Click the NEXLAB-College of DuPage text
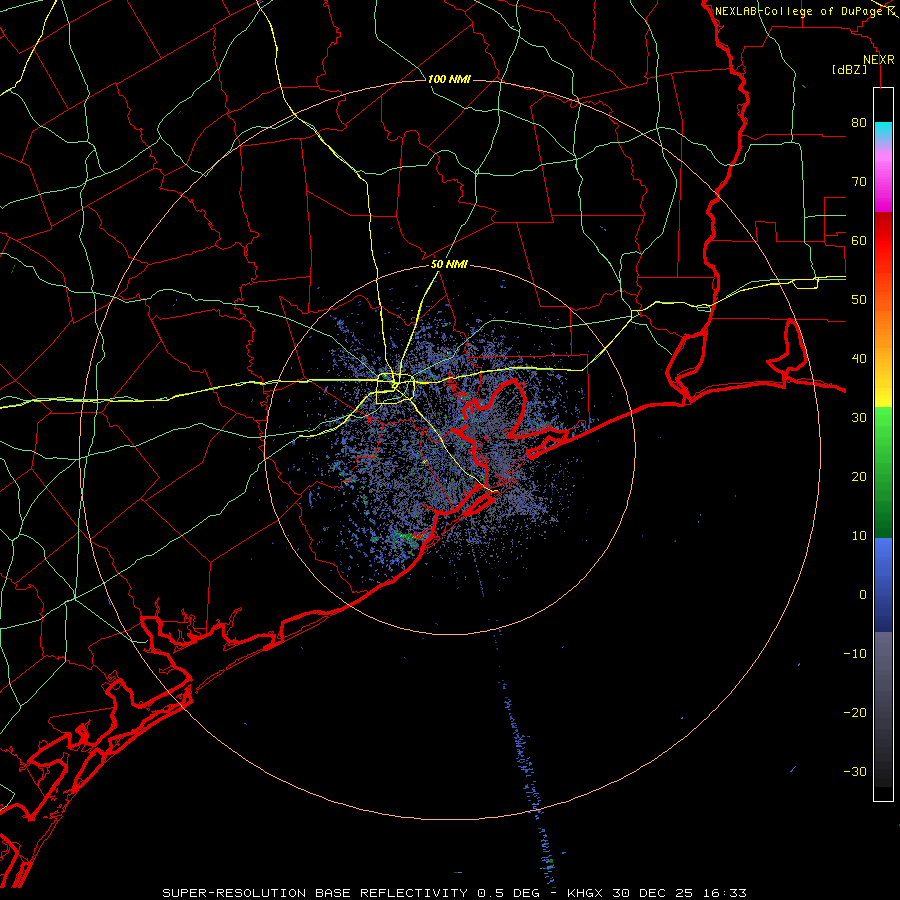This screenshot has width=900, height=900. tap(802, 11)
